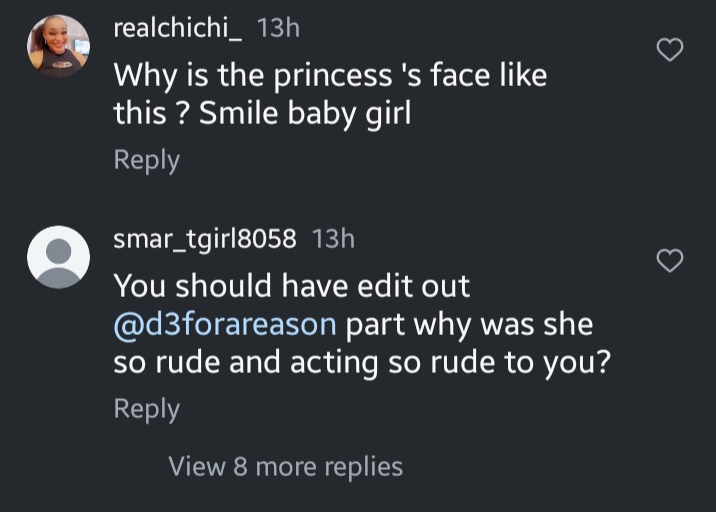Select the "this ? Smile baby girl" line
The image size is (716, 512).
point(262,114)
